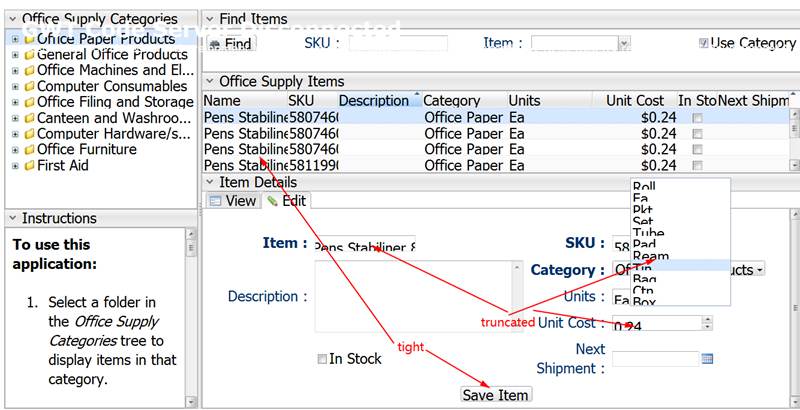
Task: Select Ream in the units dropdown list
Action: (x=651, y=257)
